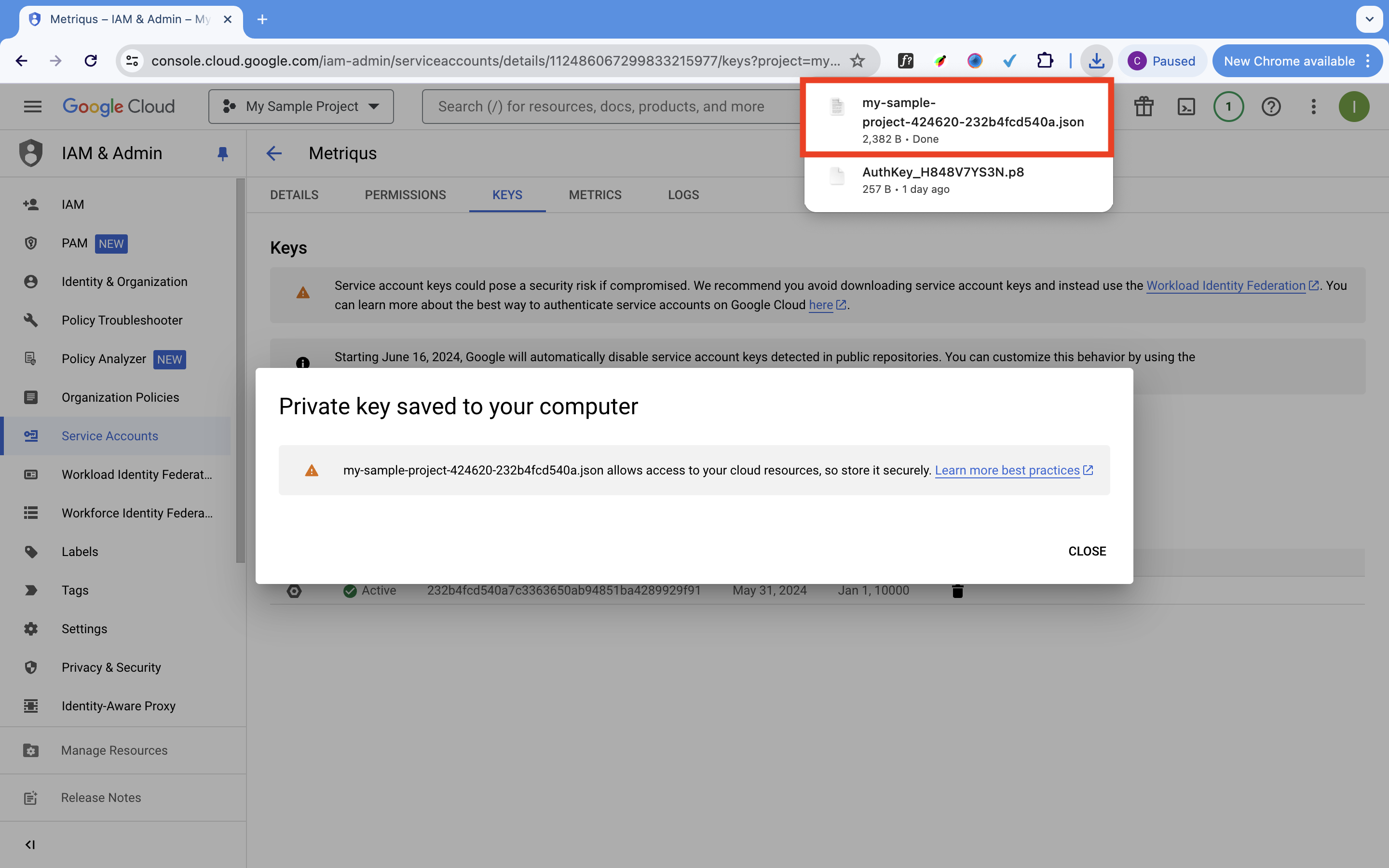Click the search resources input field
1389x868 pixels.
pos(611,106)
